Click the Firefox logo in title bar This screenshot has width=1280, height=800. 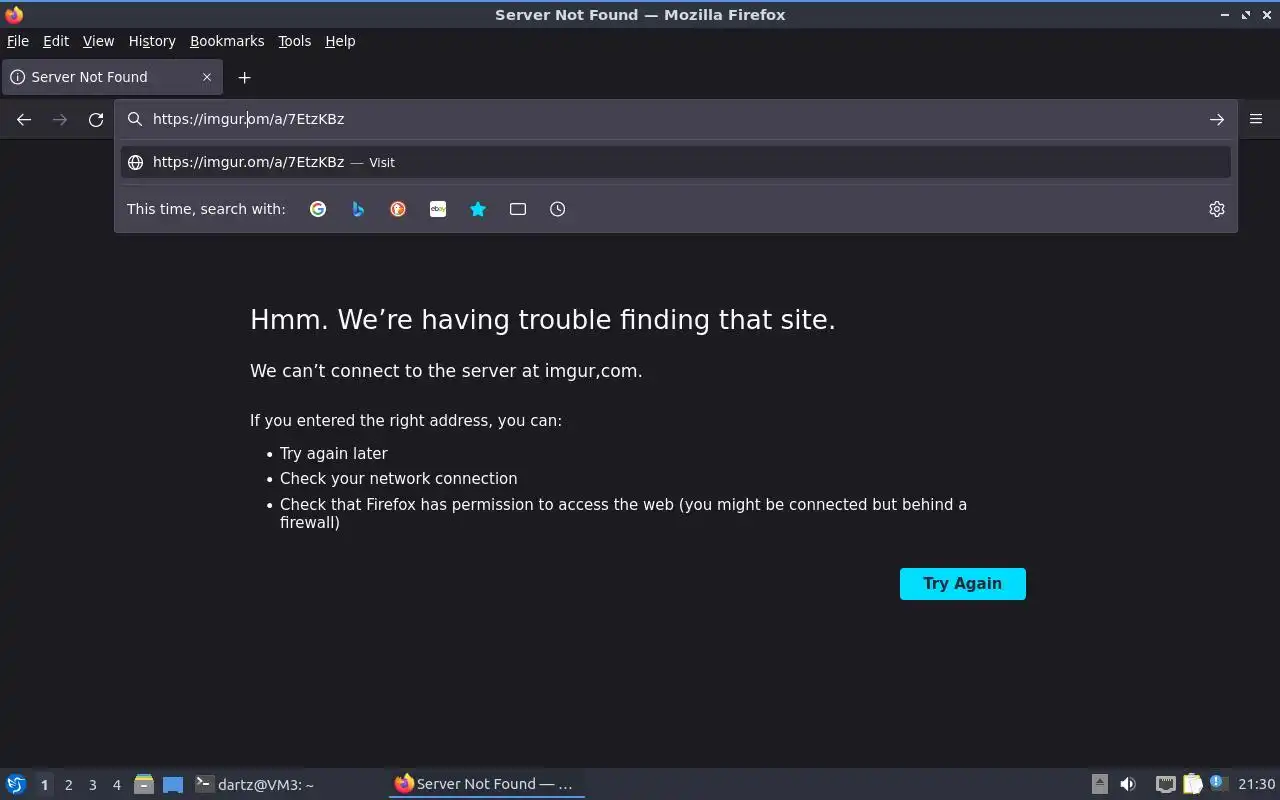14,14
